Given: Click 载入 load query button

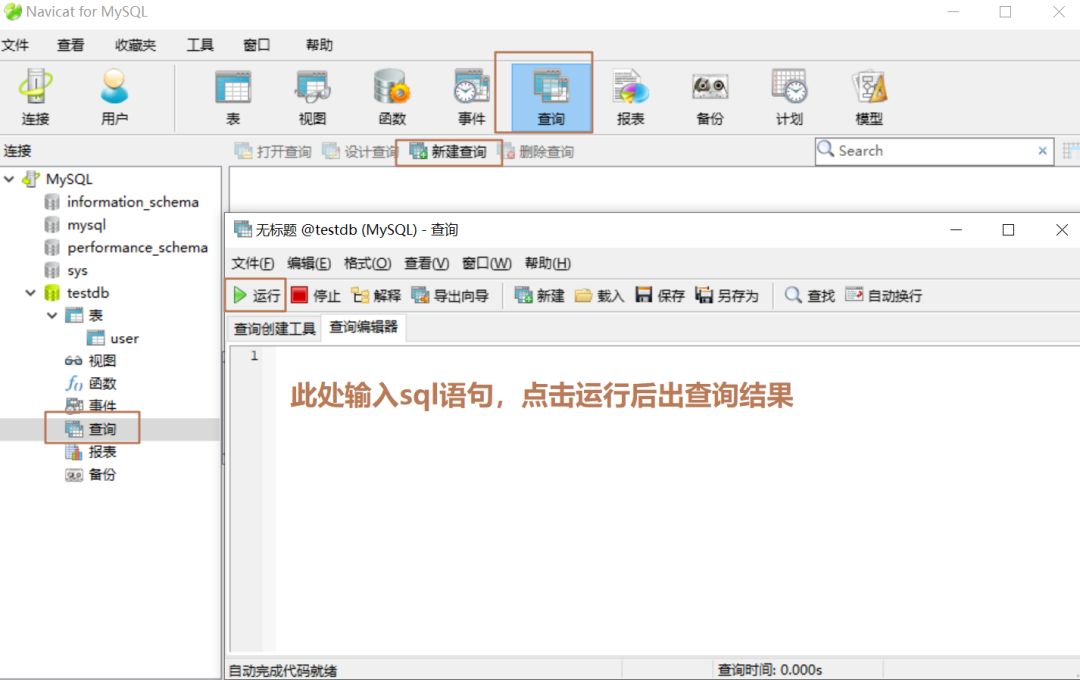Looking at the screenshot, I should click(599, 296).
